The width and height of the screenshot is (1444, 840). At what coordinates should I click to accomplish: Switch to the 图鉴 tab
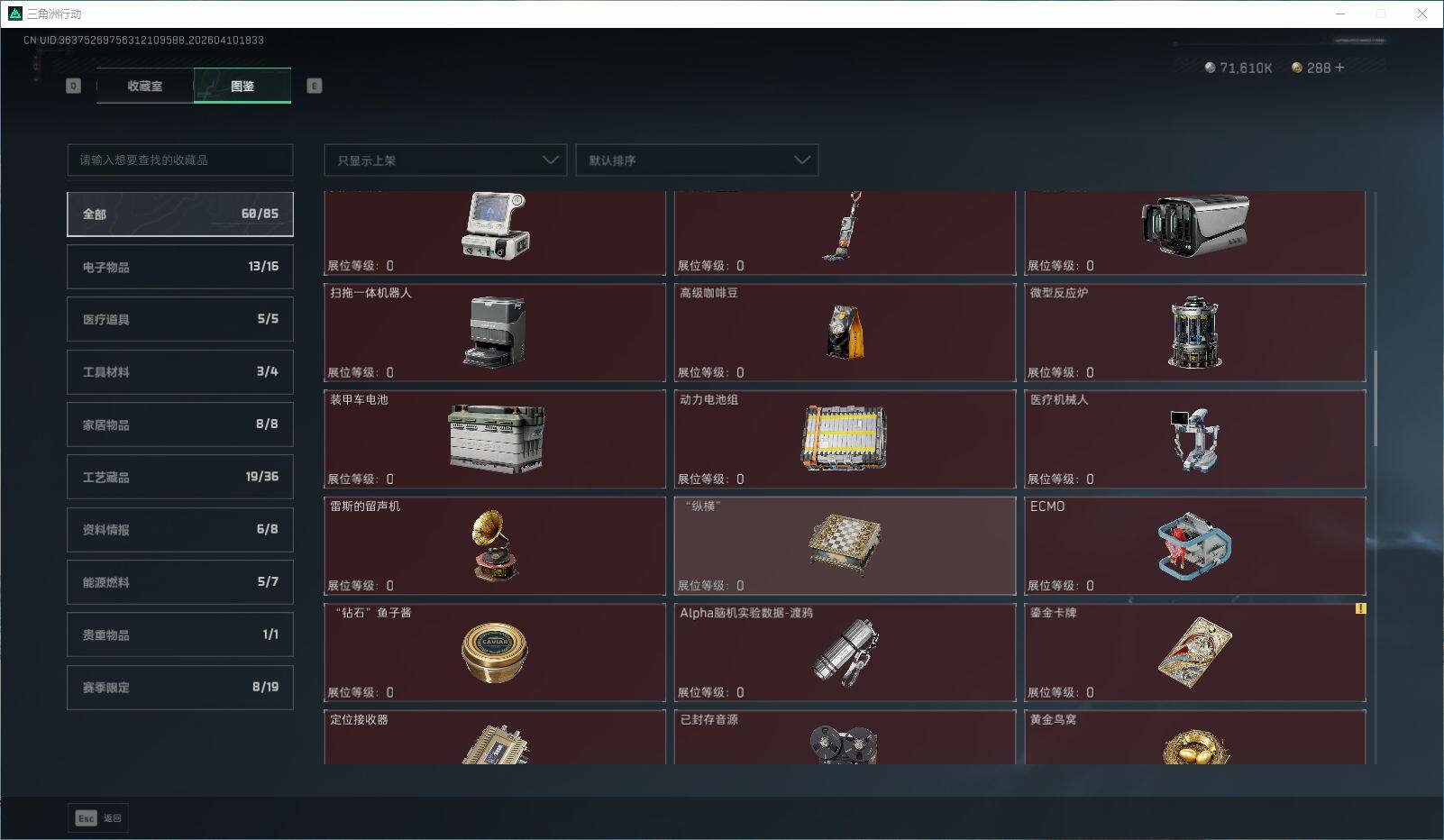242,86
